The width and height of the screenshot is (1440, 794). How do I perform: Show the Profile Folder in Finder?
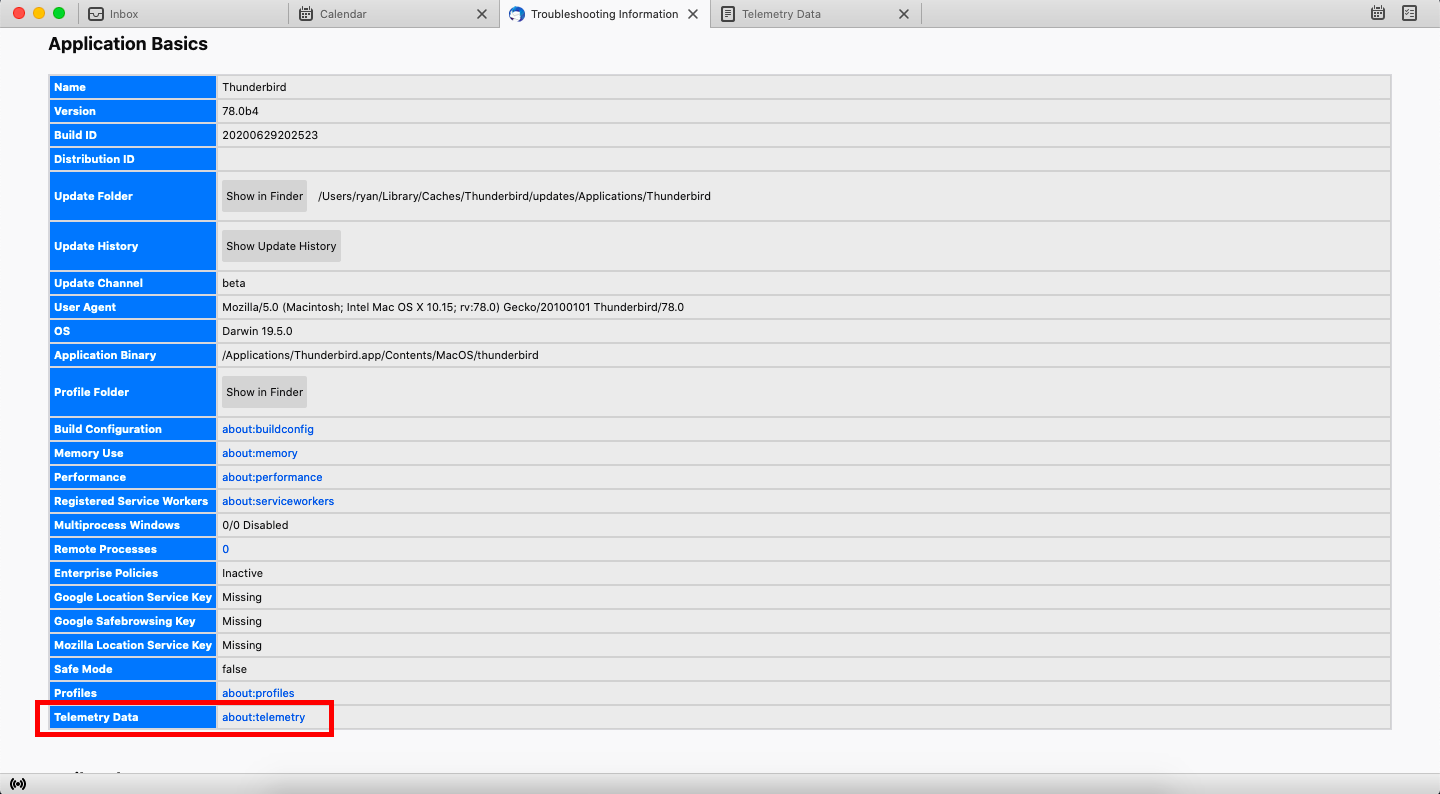(x=263, y=391)
